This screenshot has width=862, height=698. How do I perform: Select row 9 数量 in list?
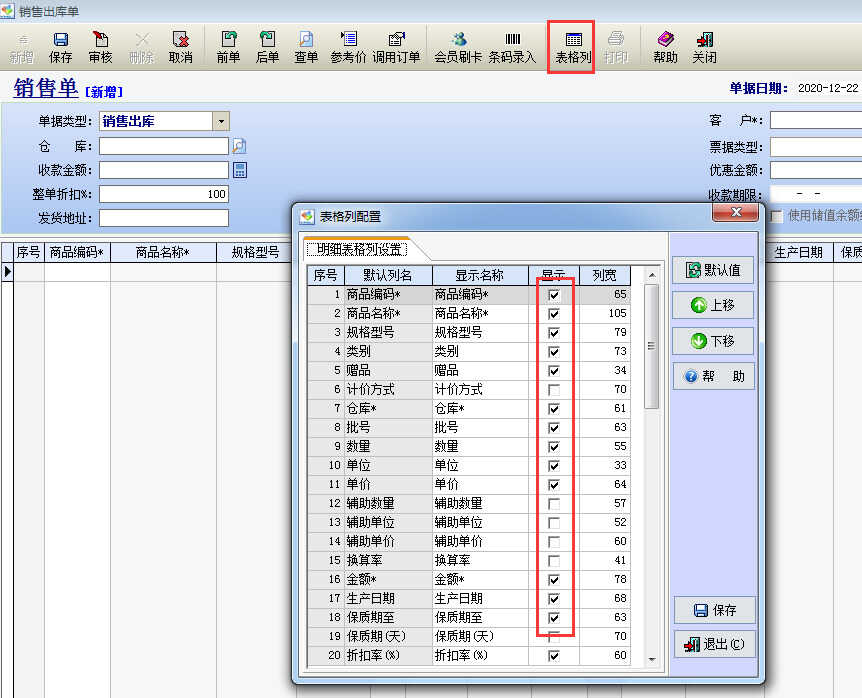click(x=469, y=446)
